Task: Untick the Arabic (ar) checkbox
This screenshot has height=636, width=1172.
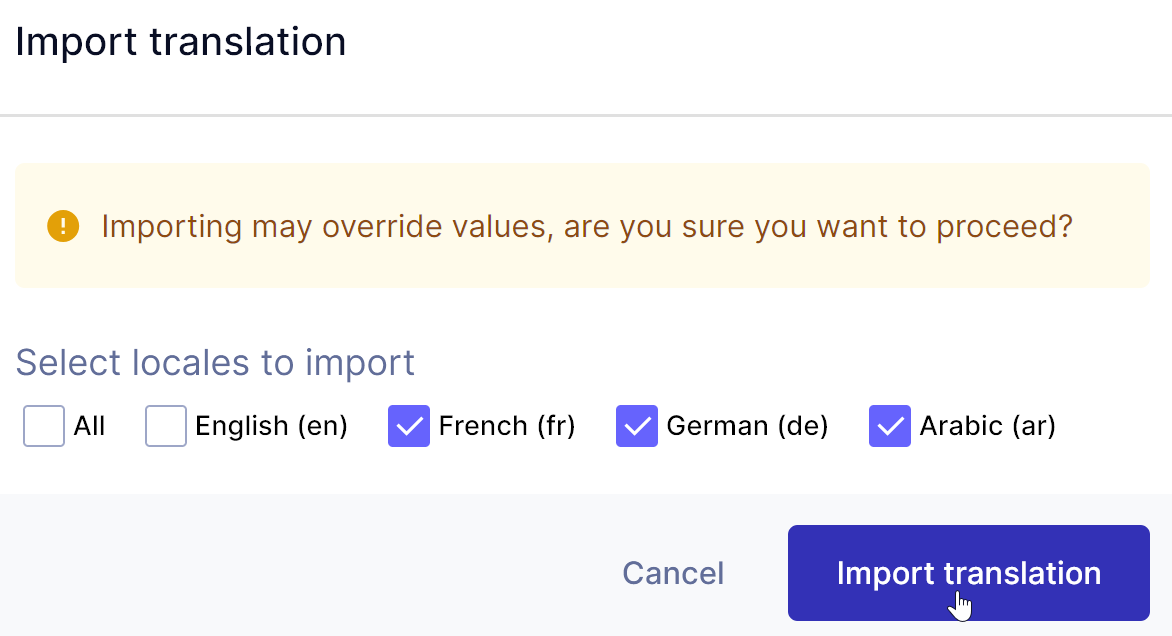Action: click(x=890, y=426)
